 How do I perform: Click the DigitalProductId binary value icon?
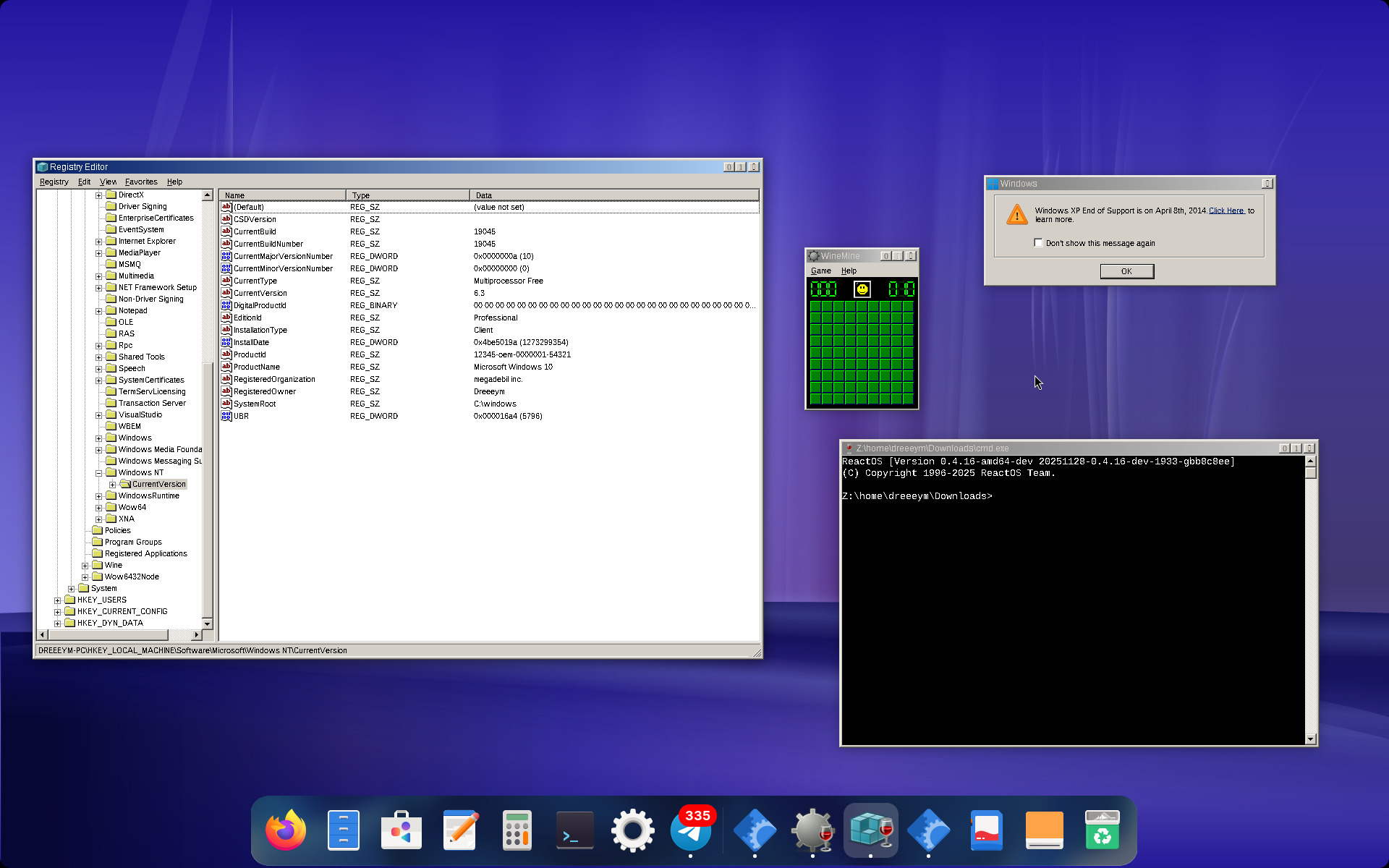(x=226, y=305)
